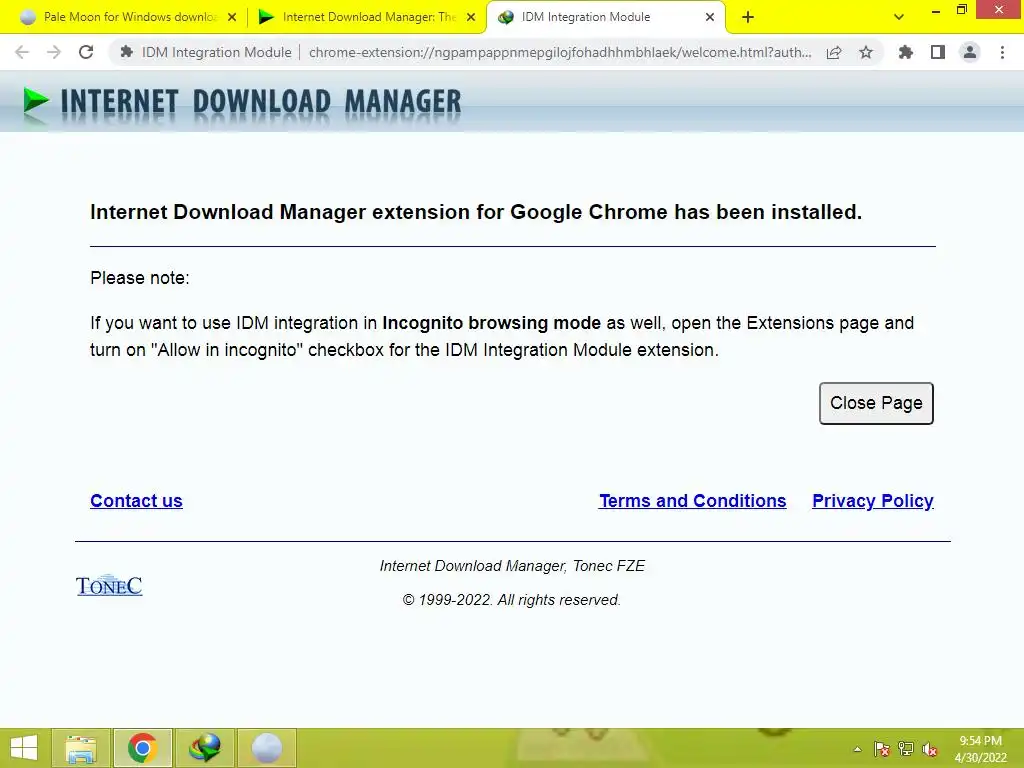Close the Internet Download Manager tab

pos(471,18)
